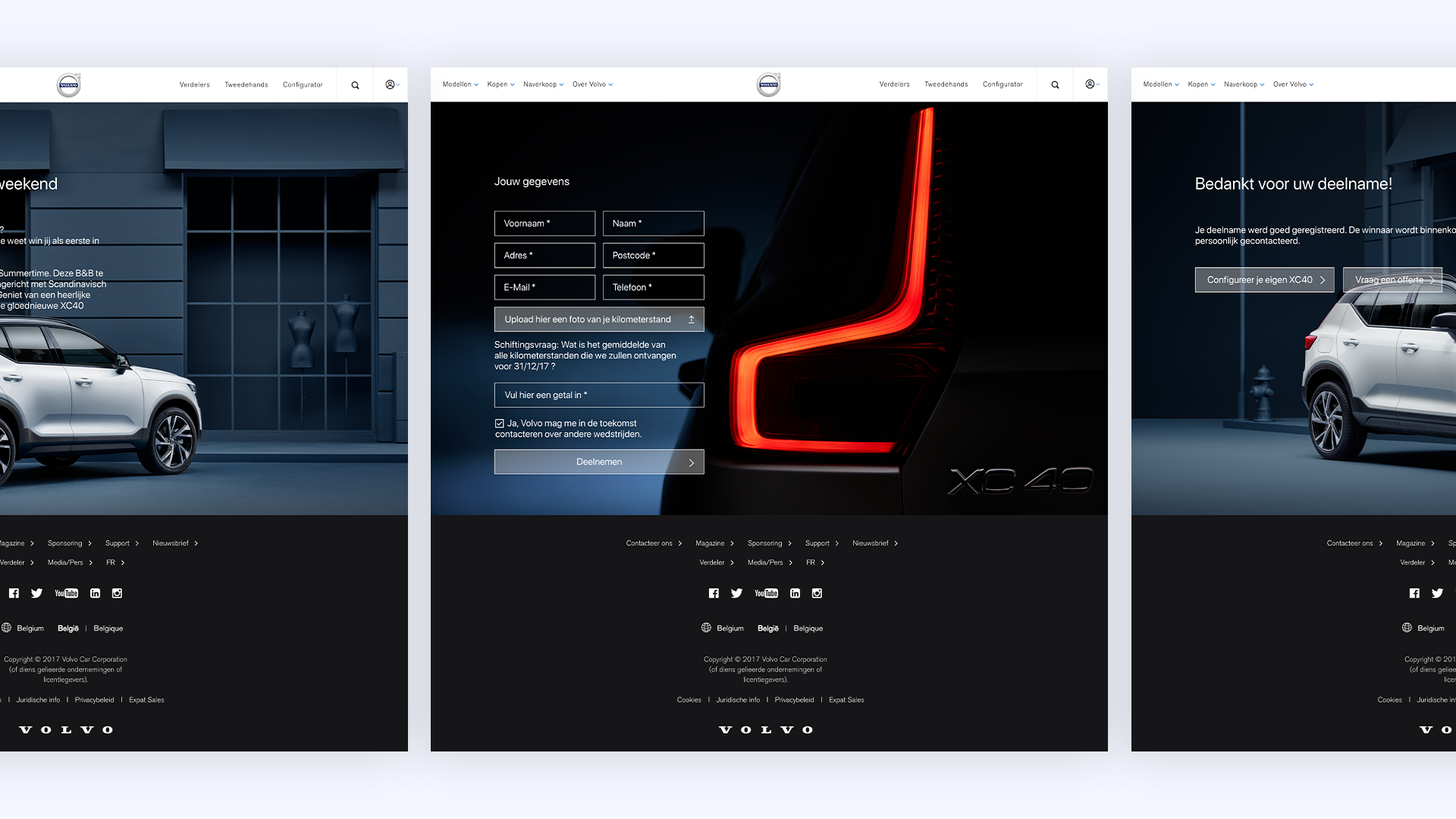The height and width of the screenshot is (819, 1456).
Task: Open Nieuwsbrief link in center footer
Action: coord(874,543)
